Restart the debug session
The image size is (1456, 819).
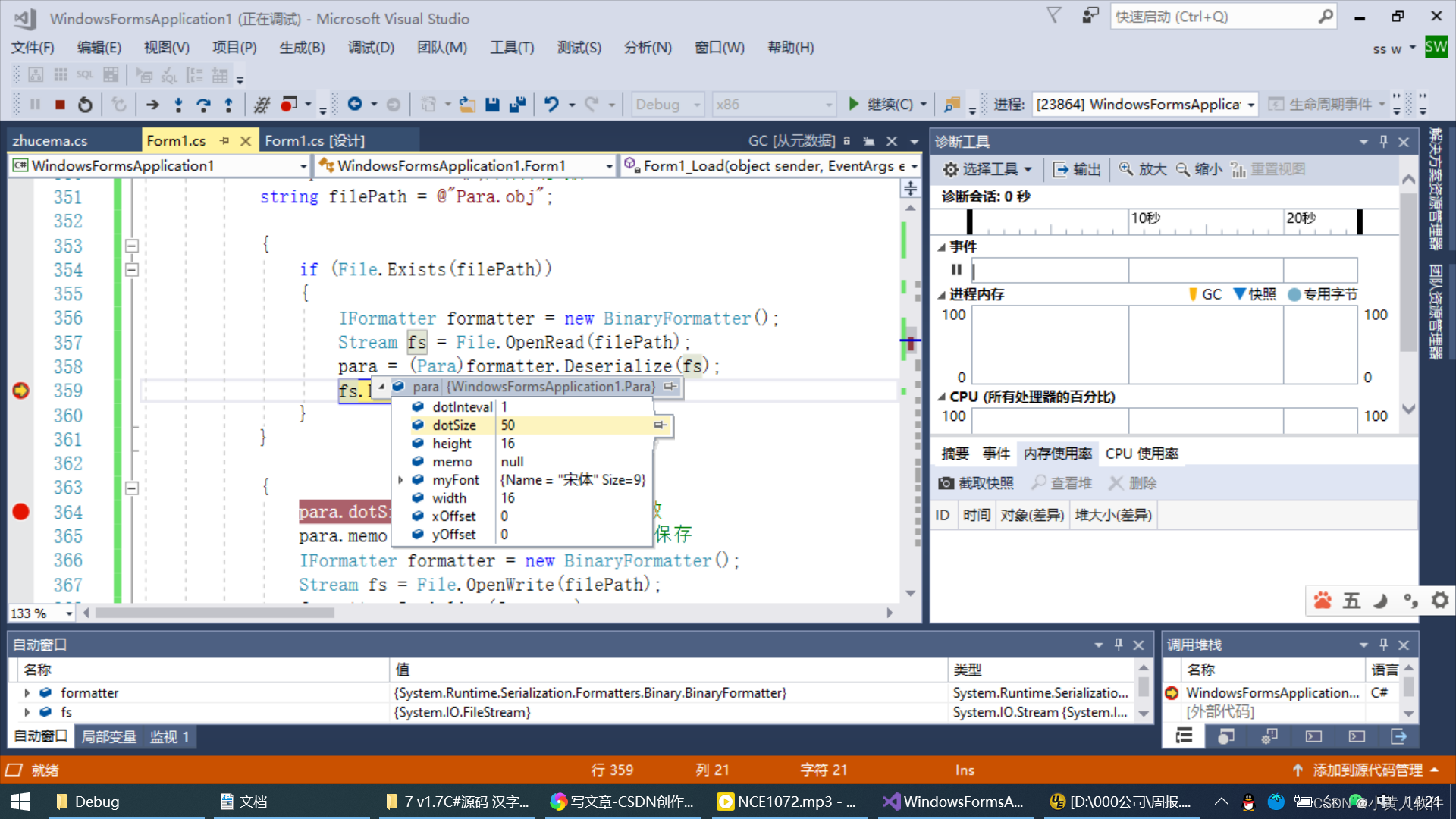pos(84,104)
